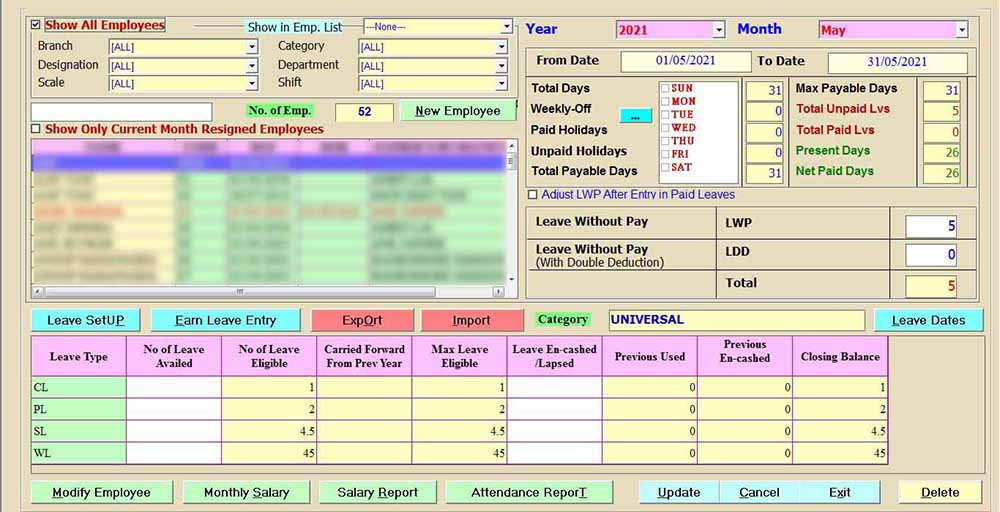Open the Monthly Salary screen
The image size is (1000, 512).
[x=246, y=492]
